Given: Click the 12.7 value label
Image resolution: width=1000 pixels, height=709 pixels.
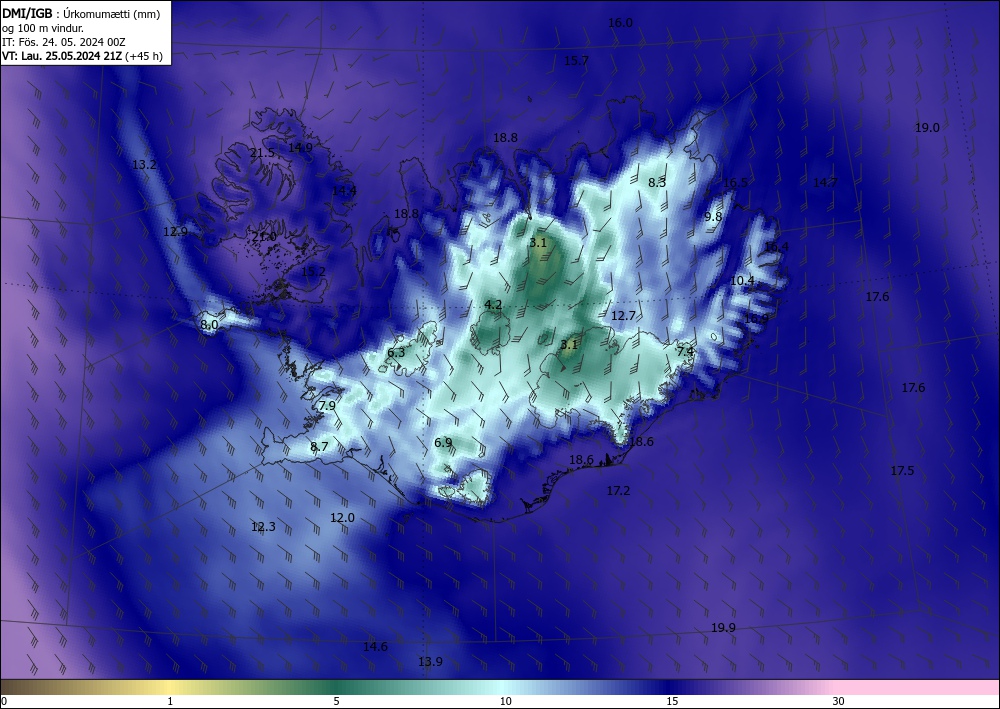Looking at the screenshot, I should coord(623,316).
